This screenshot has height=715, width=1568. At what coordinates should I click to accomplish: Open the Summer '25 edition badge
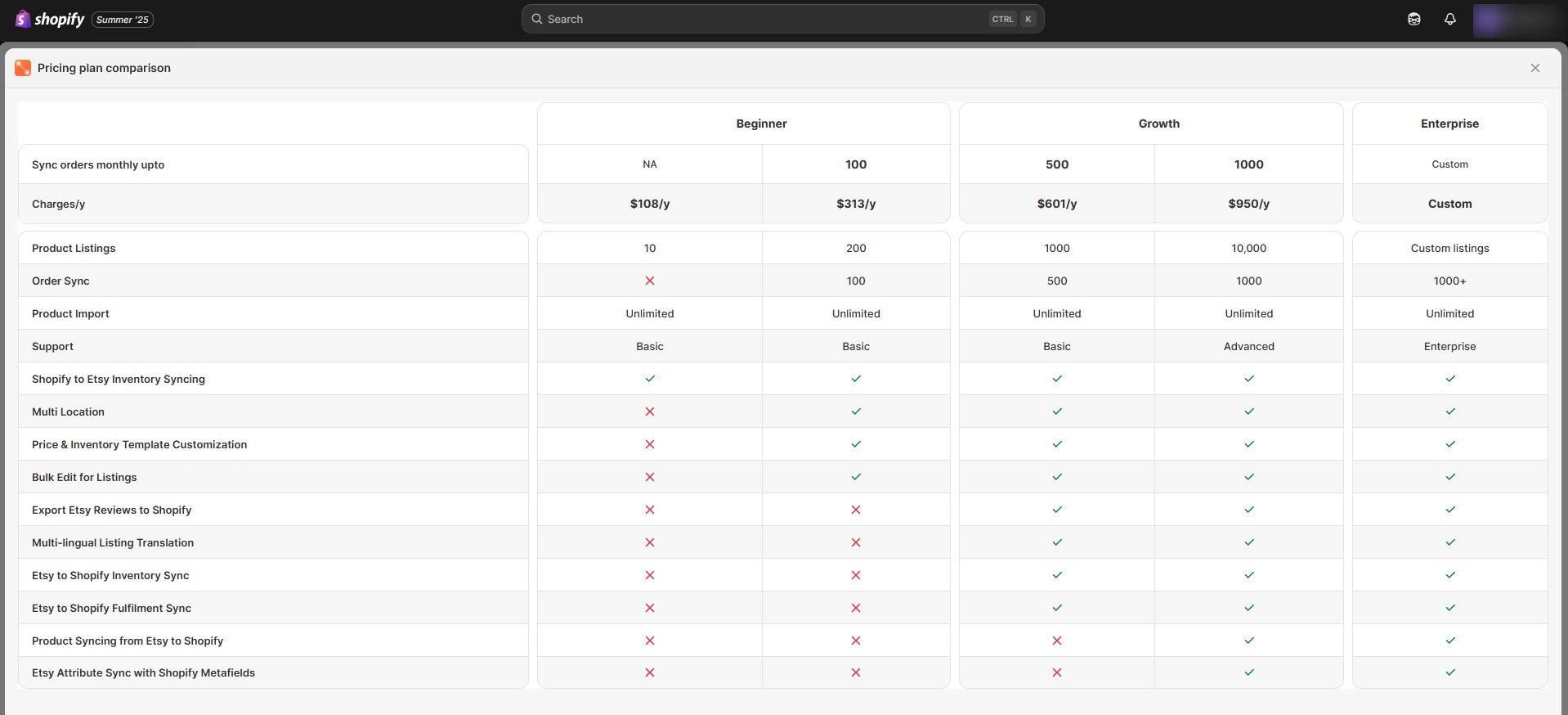click(123, 20)
